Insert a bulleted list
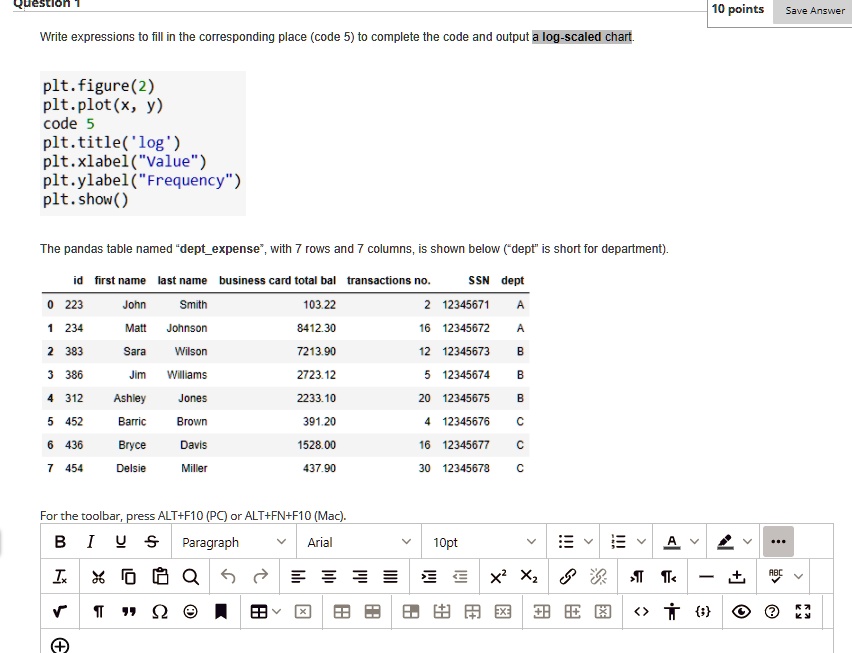Viewport: 852px width, 653px height. pyautogui.click(x=566, y=542)
